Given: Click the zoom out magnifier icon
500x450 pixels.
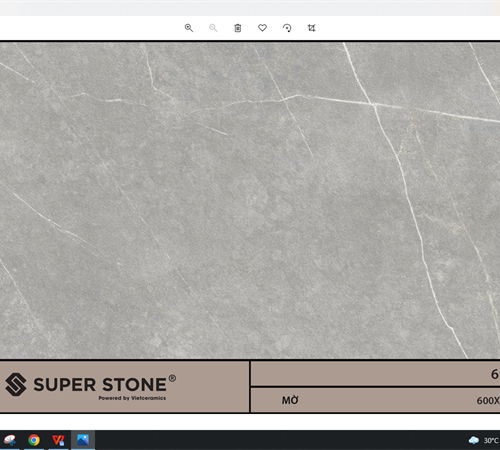Looking at the screenshot, I should click(213, 28).
